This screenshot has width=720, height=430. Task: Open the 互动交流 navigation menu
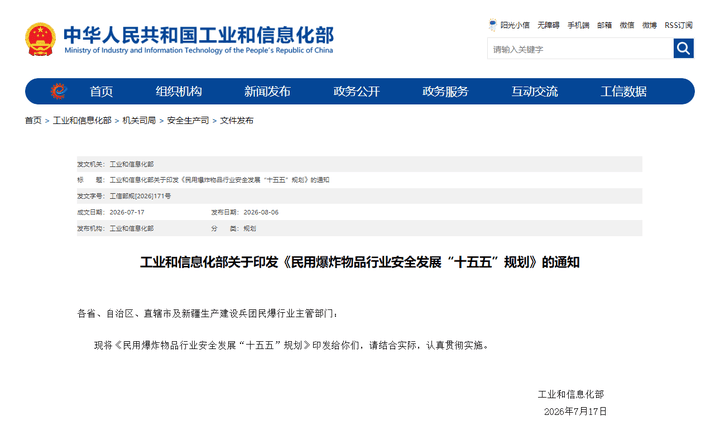tap(534, 91)
